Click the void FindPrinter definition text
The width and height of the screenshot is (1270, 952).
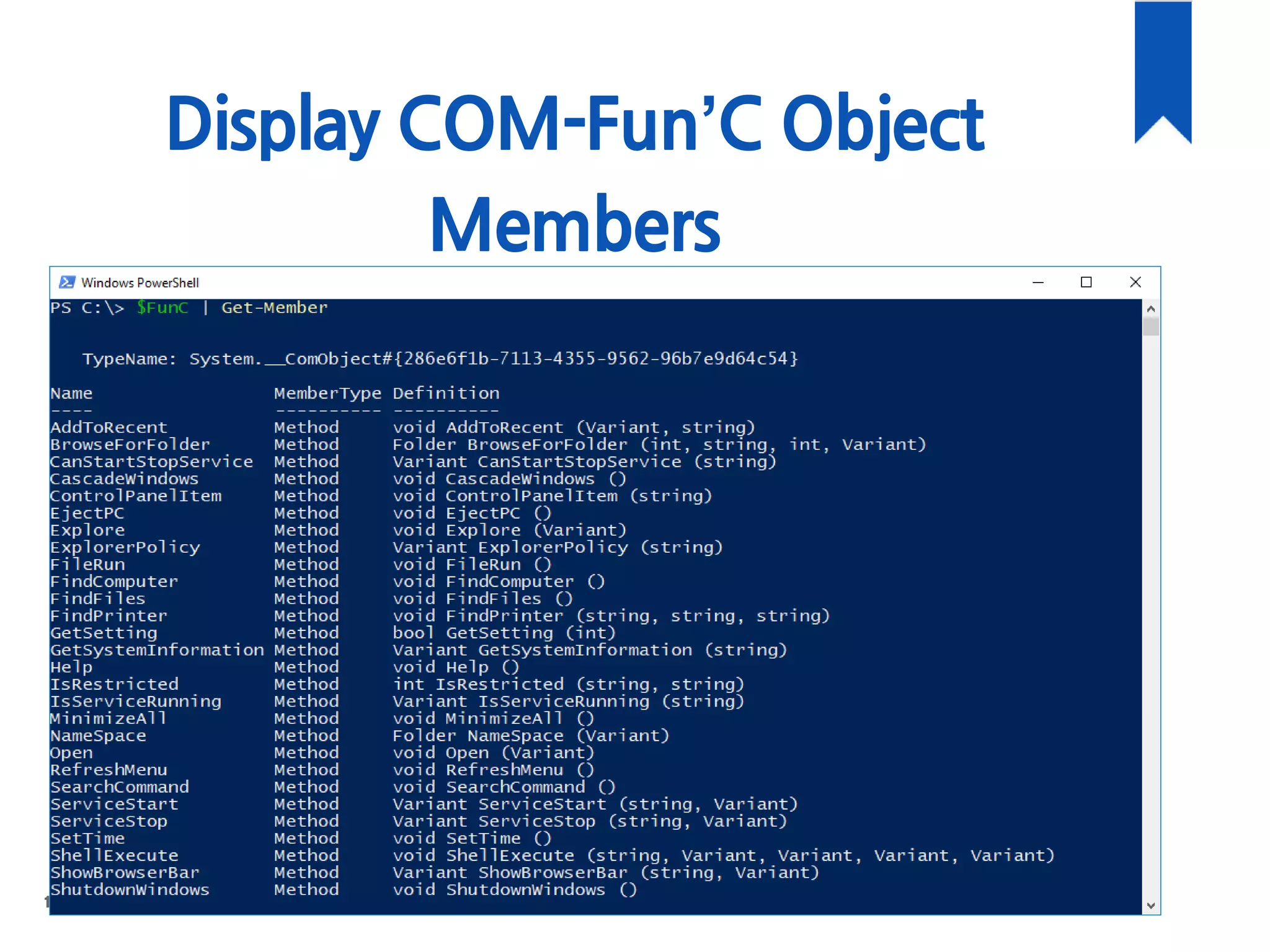(611, 616)
